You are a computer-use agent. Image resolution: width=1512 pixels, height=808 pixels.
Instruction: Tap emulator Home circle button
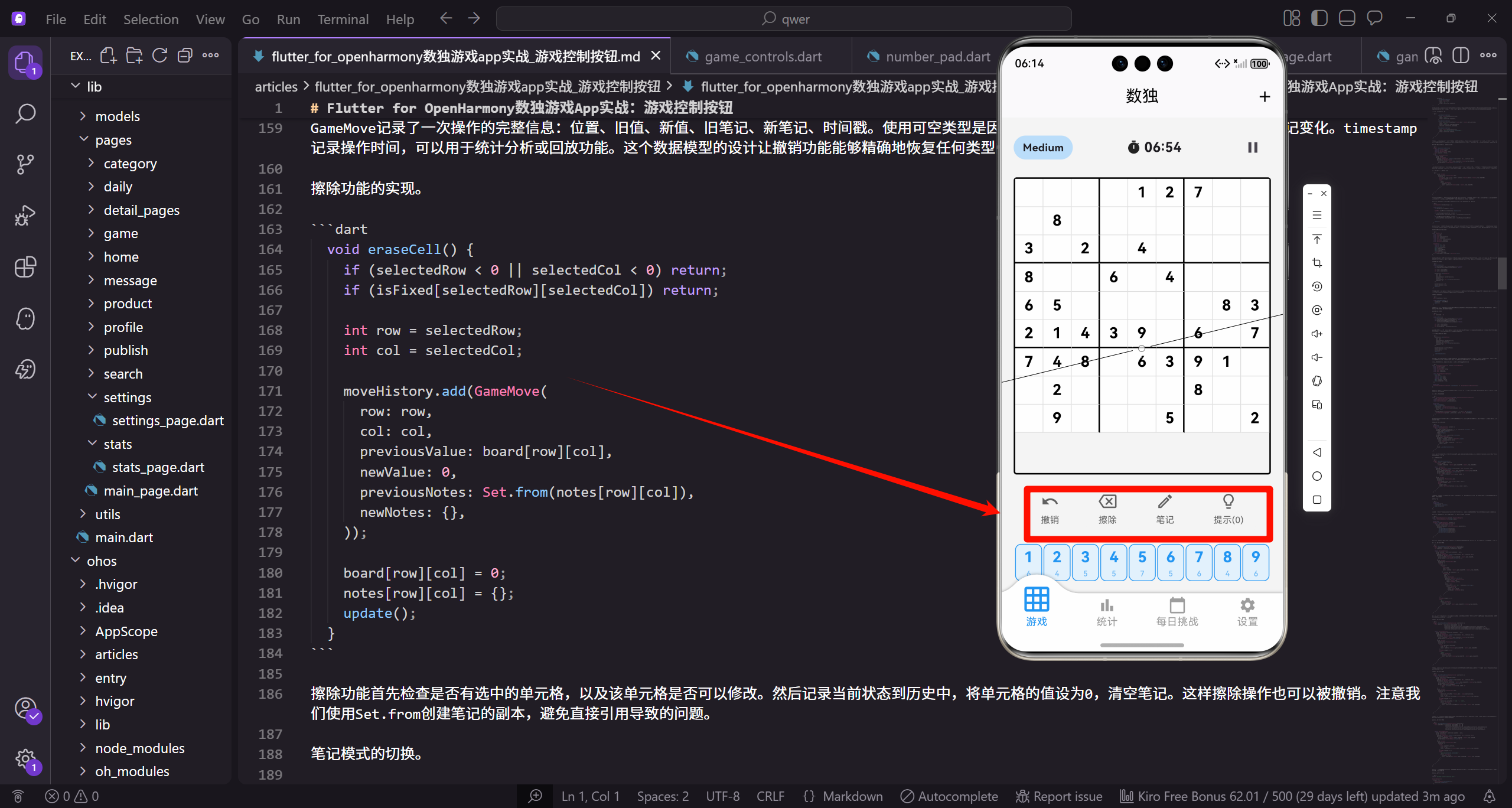[x=1317, y=476]
